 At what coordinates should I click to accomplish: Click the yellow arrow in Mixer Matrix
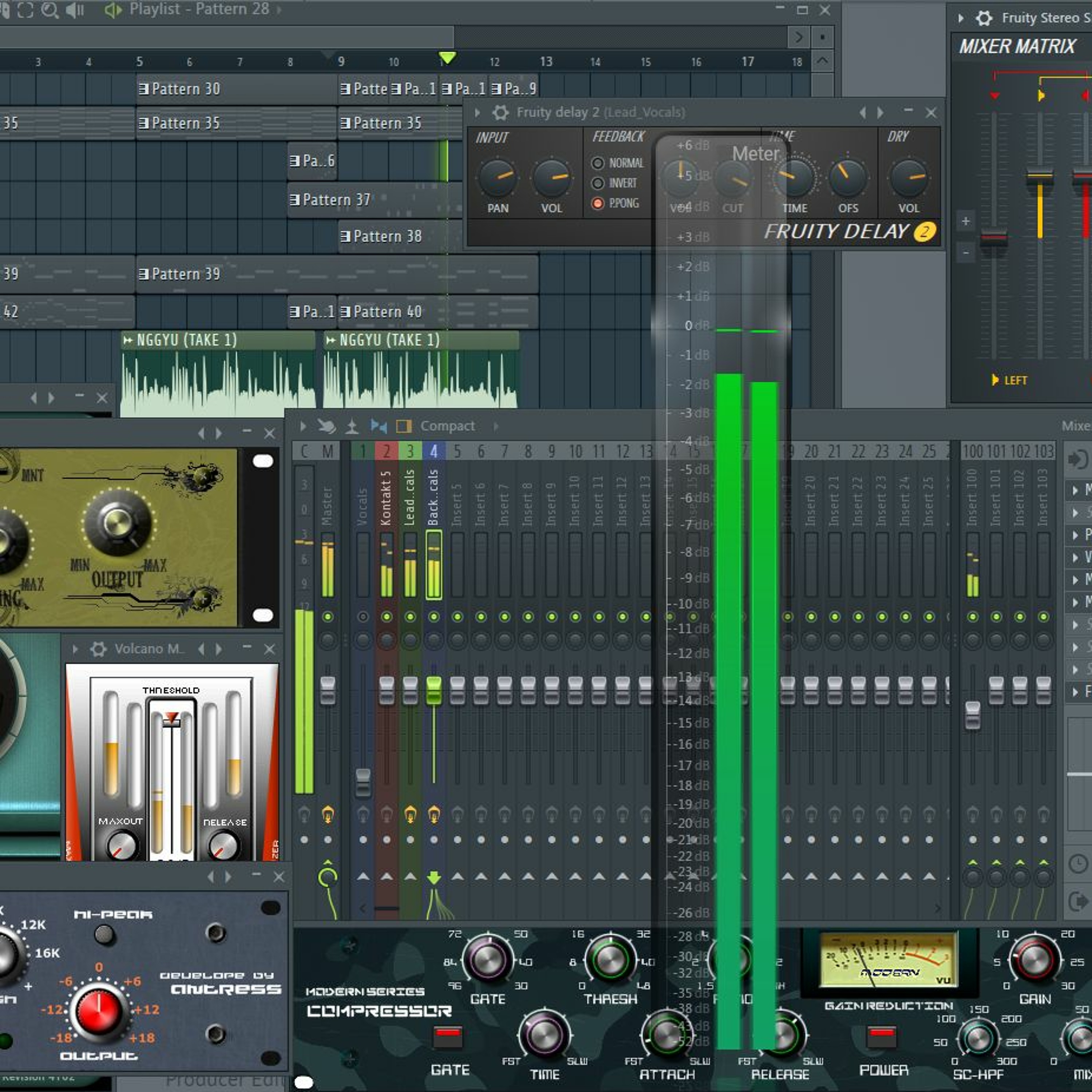(1041, 95)
